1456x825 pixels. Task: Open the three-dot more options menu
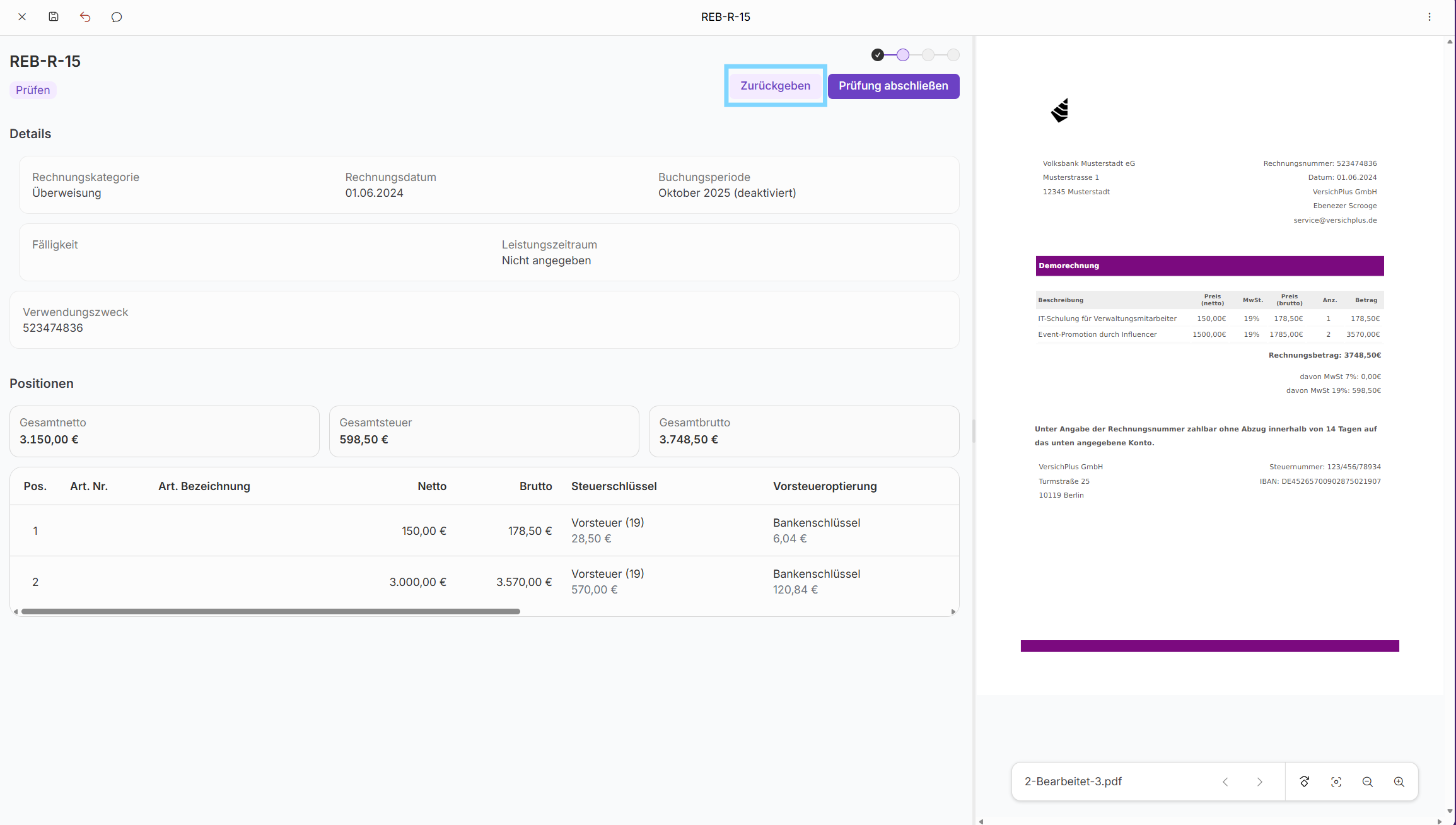1430,17
